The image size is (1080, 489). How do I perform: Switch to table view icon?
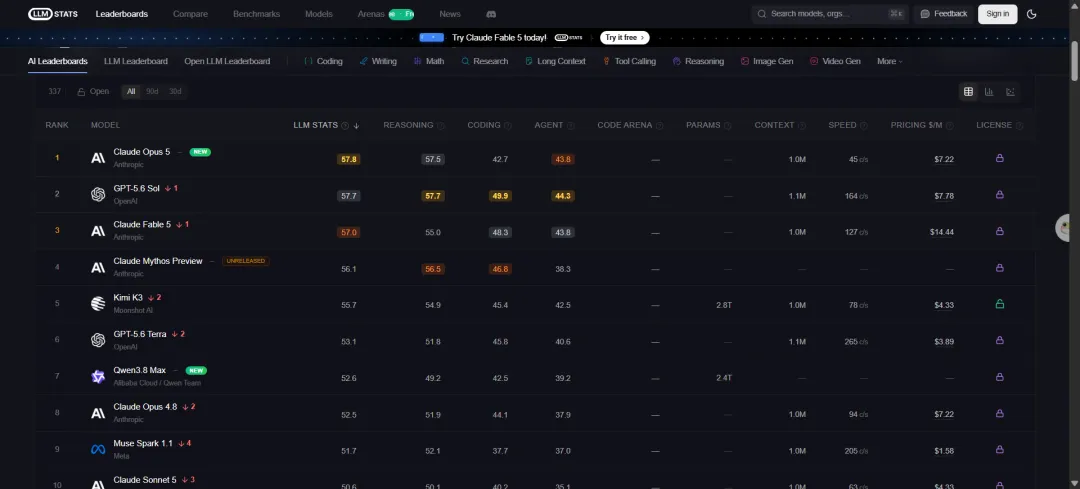pyautogui.click(x=968, y=92)
